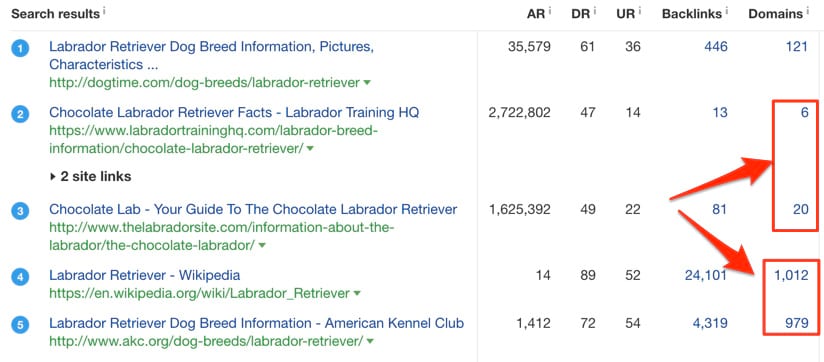This screenshot has height=362, width=824.
Task: Click the info icon next to DR
Action: click(x=595, y=10)
